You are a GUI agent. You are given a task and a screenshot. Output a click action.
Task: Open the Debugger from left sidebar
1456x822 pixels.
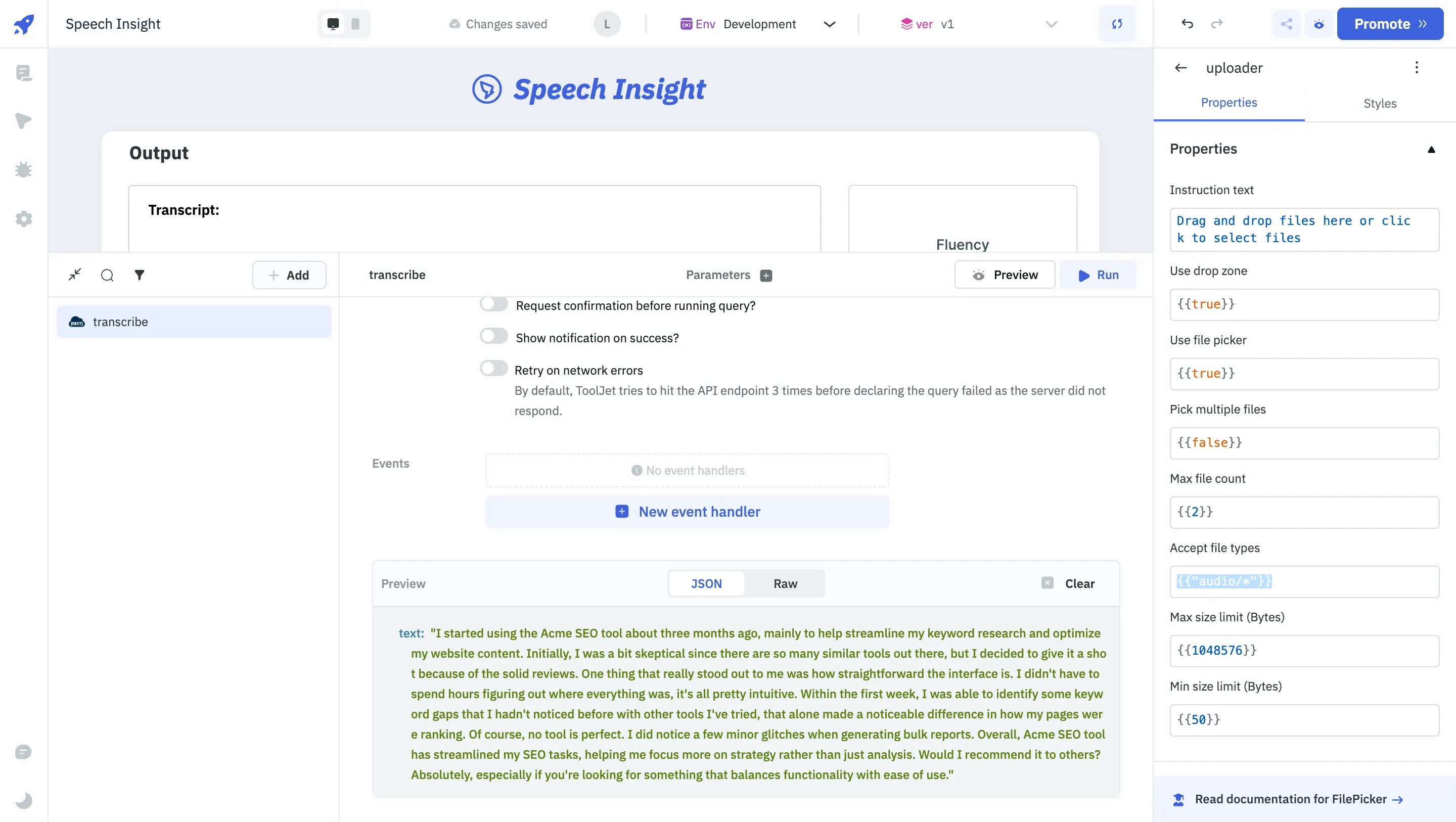click(x=23, y=169)
